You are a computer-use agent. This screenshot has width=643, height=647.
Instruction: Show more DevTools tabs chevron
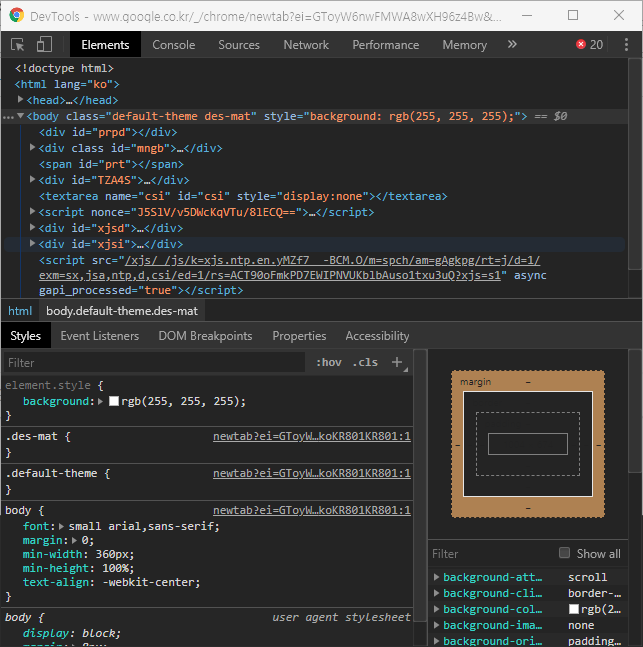512,44
